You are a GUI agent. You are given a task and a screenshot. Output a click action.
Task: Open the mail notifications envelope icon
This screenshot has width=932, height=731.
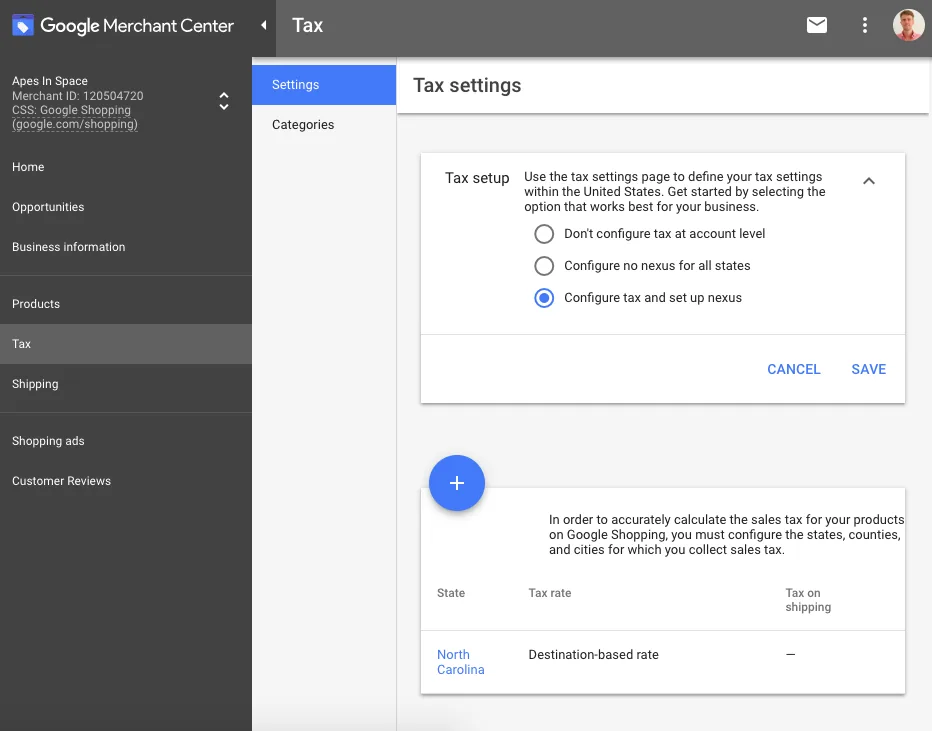click(x=817, y=26)
